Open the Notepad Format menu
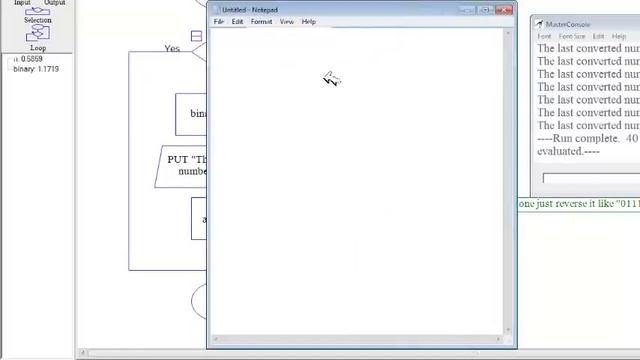The width and height of the screenshot is (640, 360). click(x=261, y=22)
